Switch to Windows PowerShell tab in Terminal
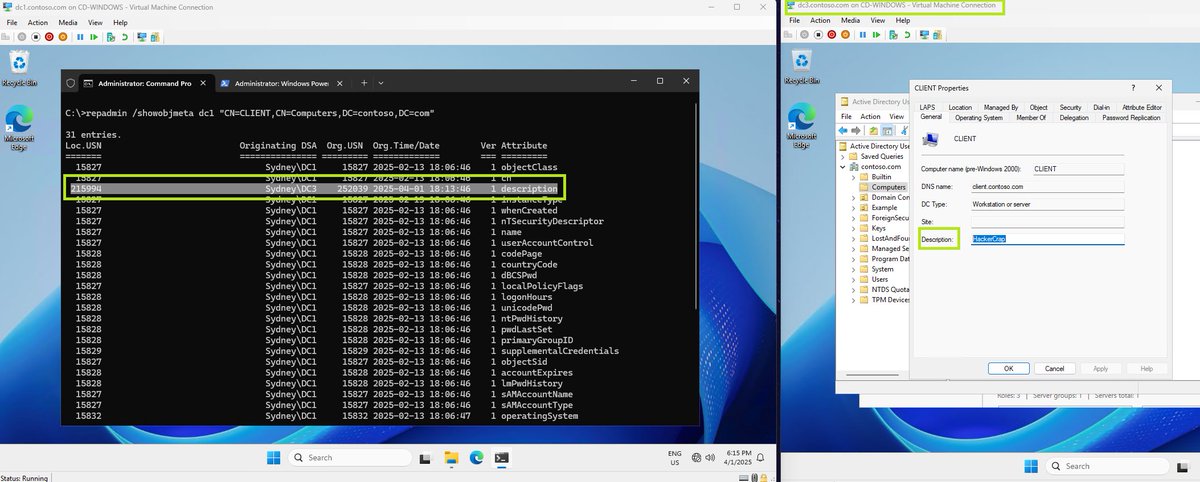The width and height of the screenshot is (1200, 482). (x=281, y=83)
